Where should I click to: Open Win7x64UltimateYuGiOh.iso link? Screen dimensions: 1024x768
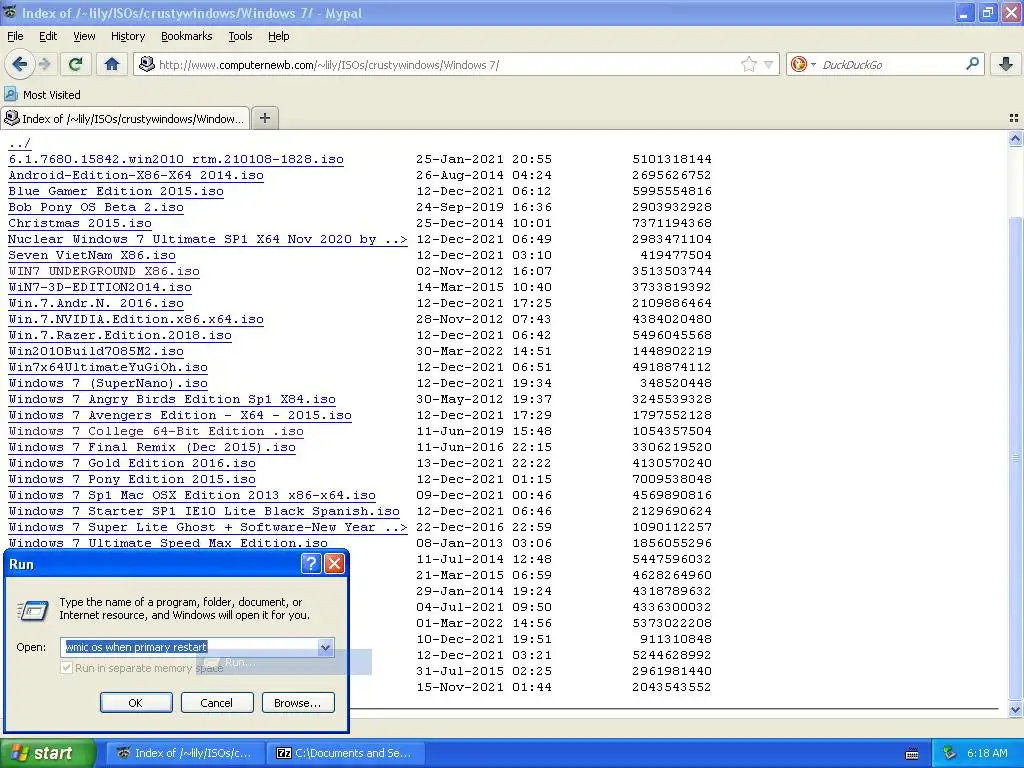(x=108, y=367)
